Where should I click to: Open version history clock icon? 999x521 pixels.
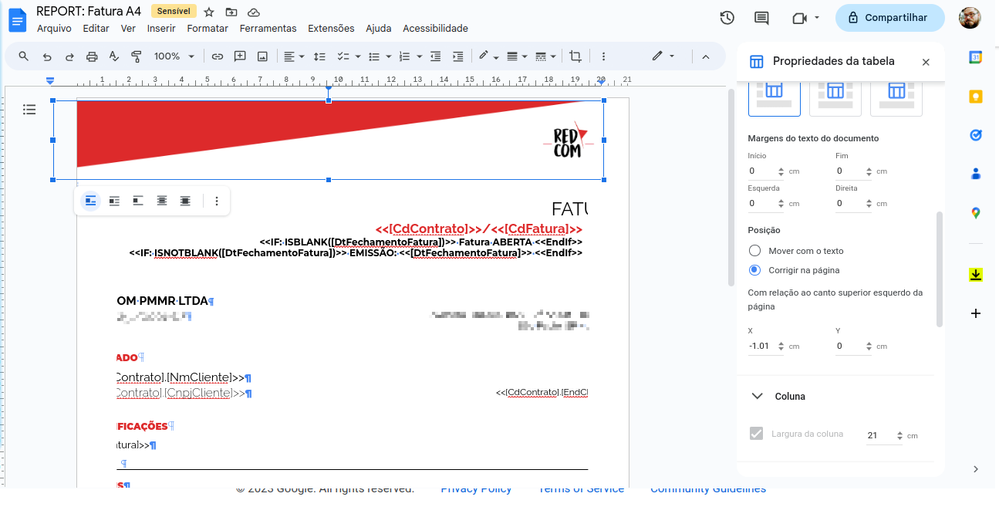(x=727, y=18)
